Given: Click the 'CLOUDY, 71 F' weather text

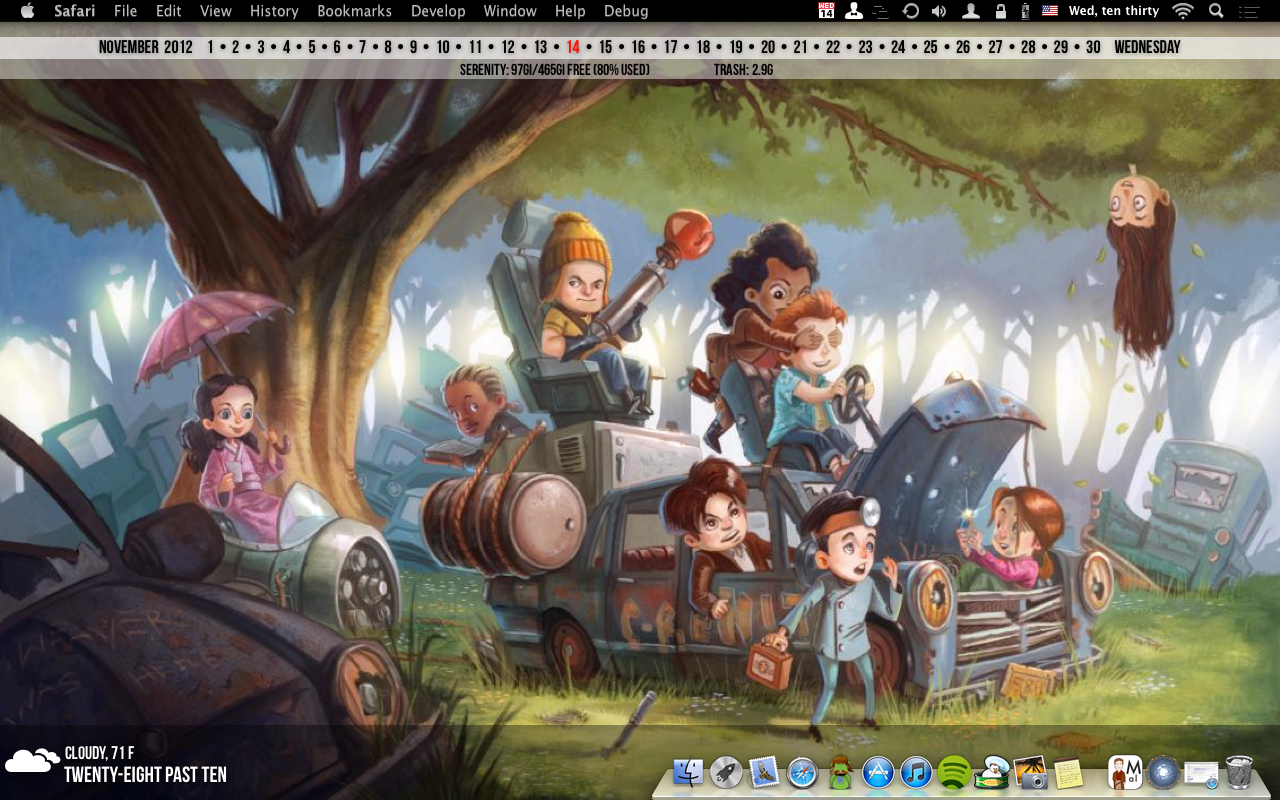Looking at the screenshot, I should coord(99,753).
